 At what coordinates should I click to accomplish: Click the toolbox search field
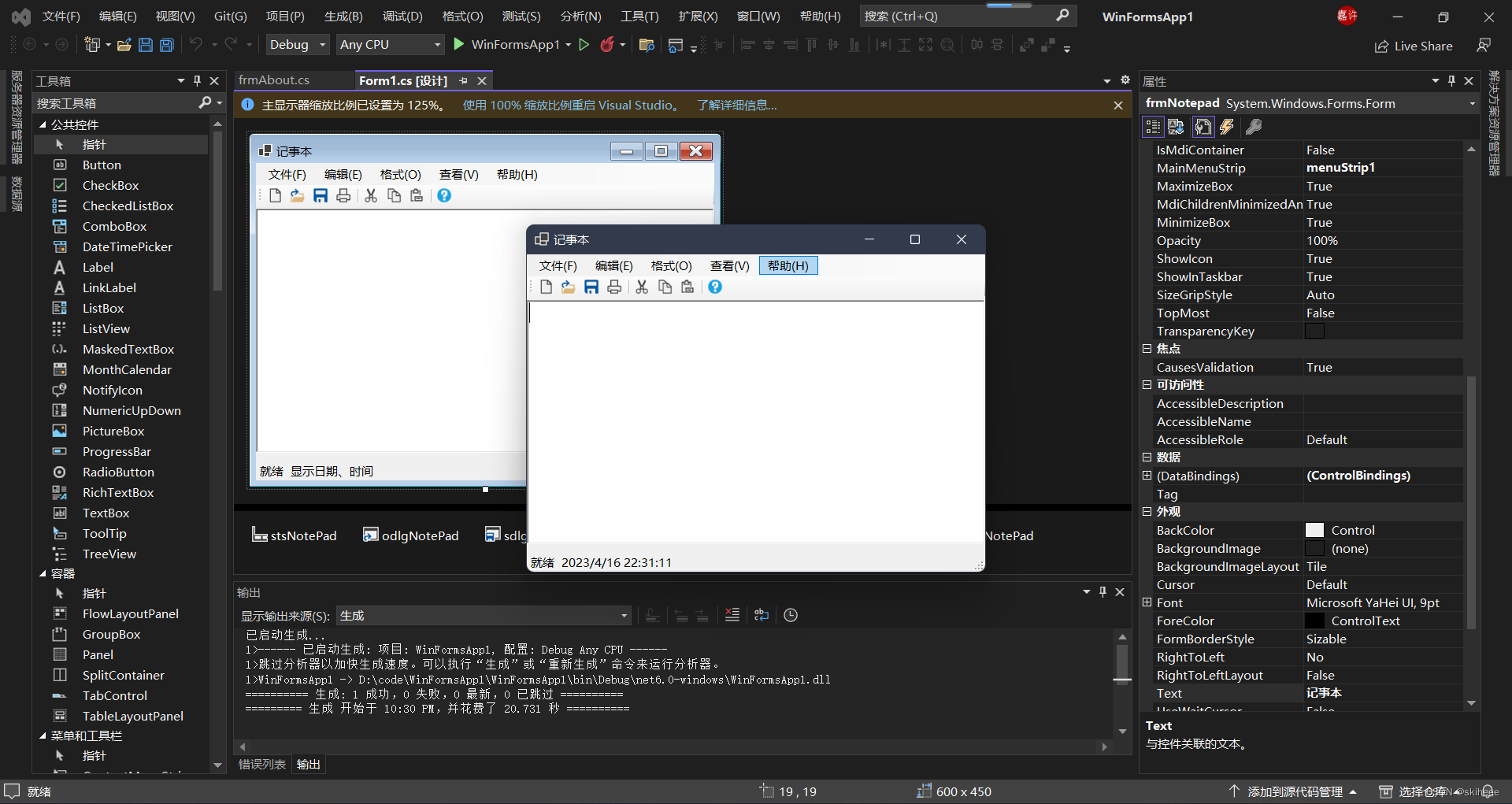117,103
